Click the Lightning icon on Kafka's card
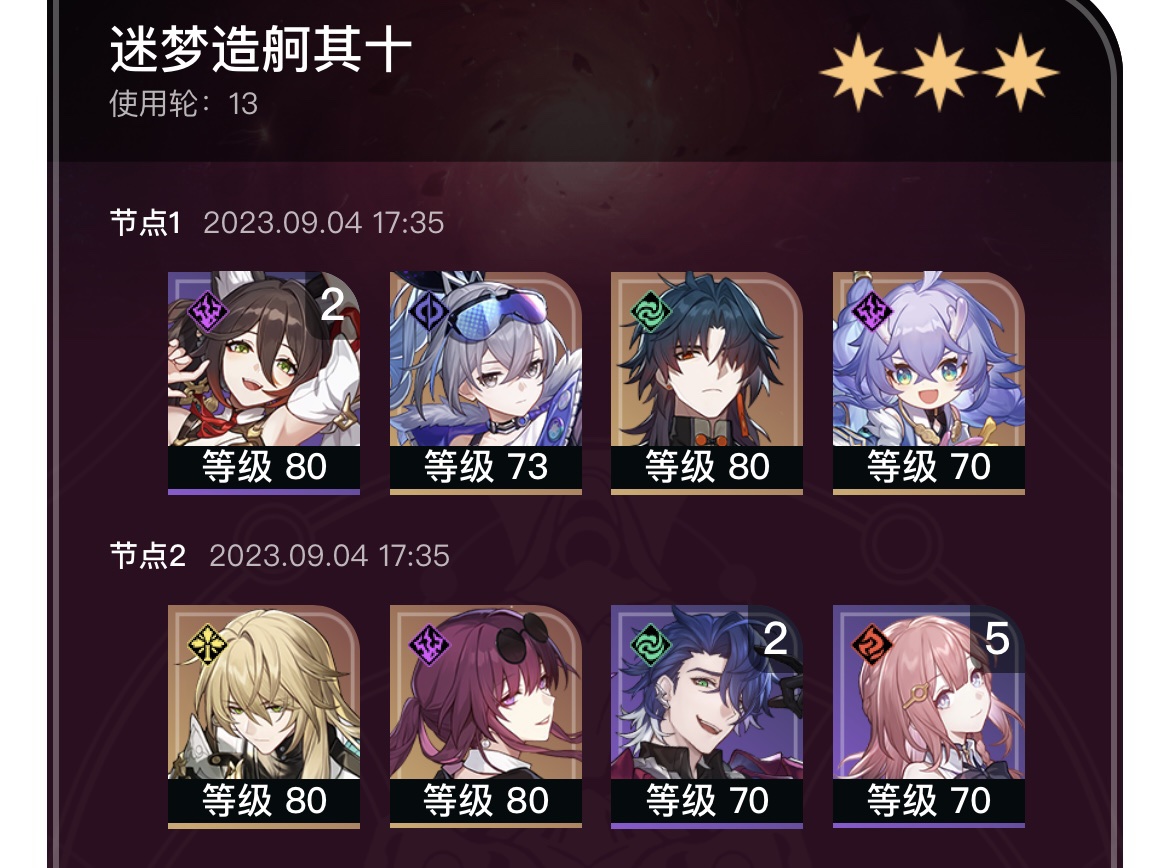The image size is (1170, 868). 428,644
